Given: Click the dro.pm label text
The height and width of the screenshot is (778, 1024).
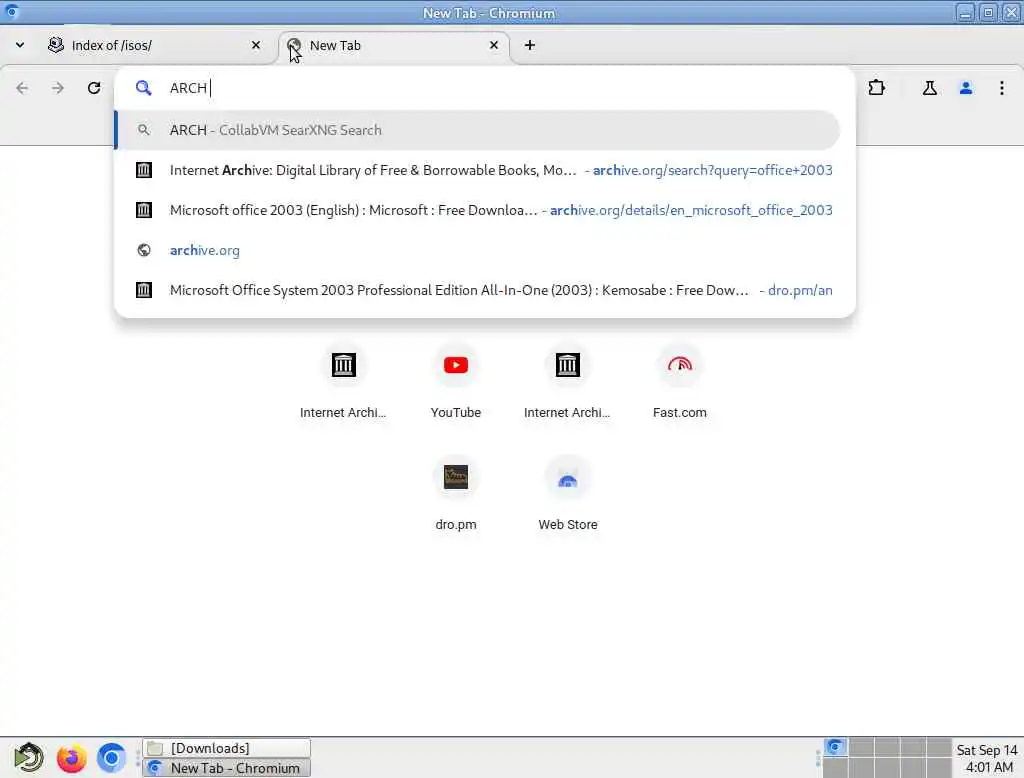Looking at the screenshot, I should tap(456, 525).
